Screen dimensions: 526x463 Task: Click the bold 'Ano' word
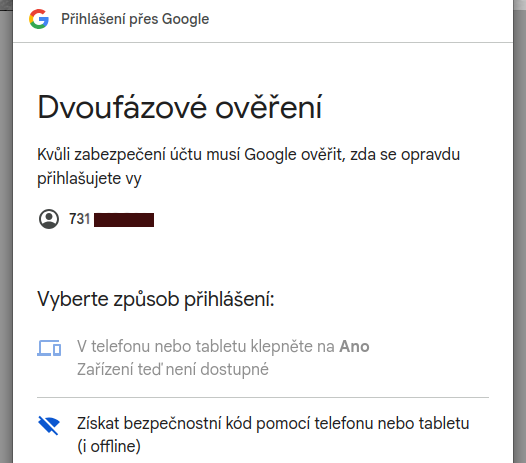(x=354, y=346)
